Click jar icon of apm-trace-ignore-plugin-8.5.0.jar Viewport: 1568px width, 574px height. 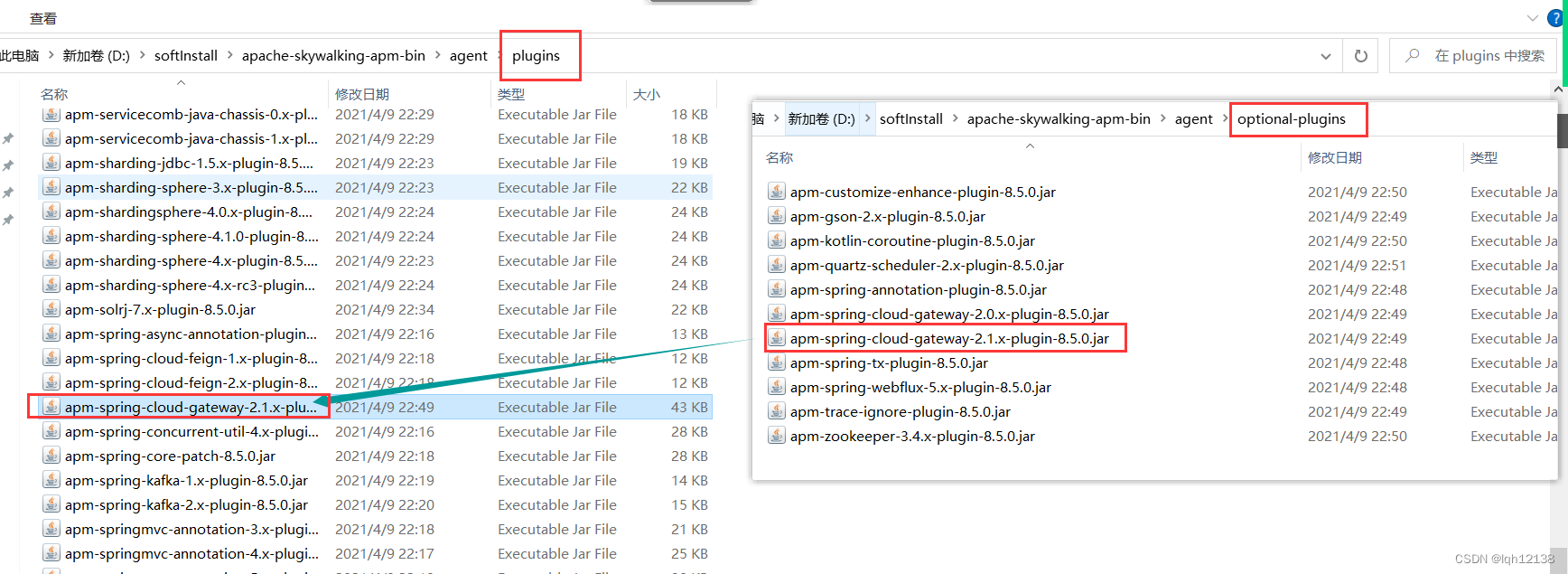pyautogui.click(x=777, y=411)
